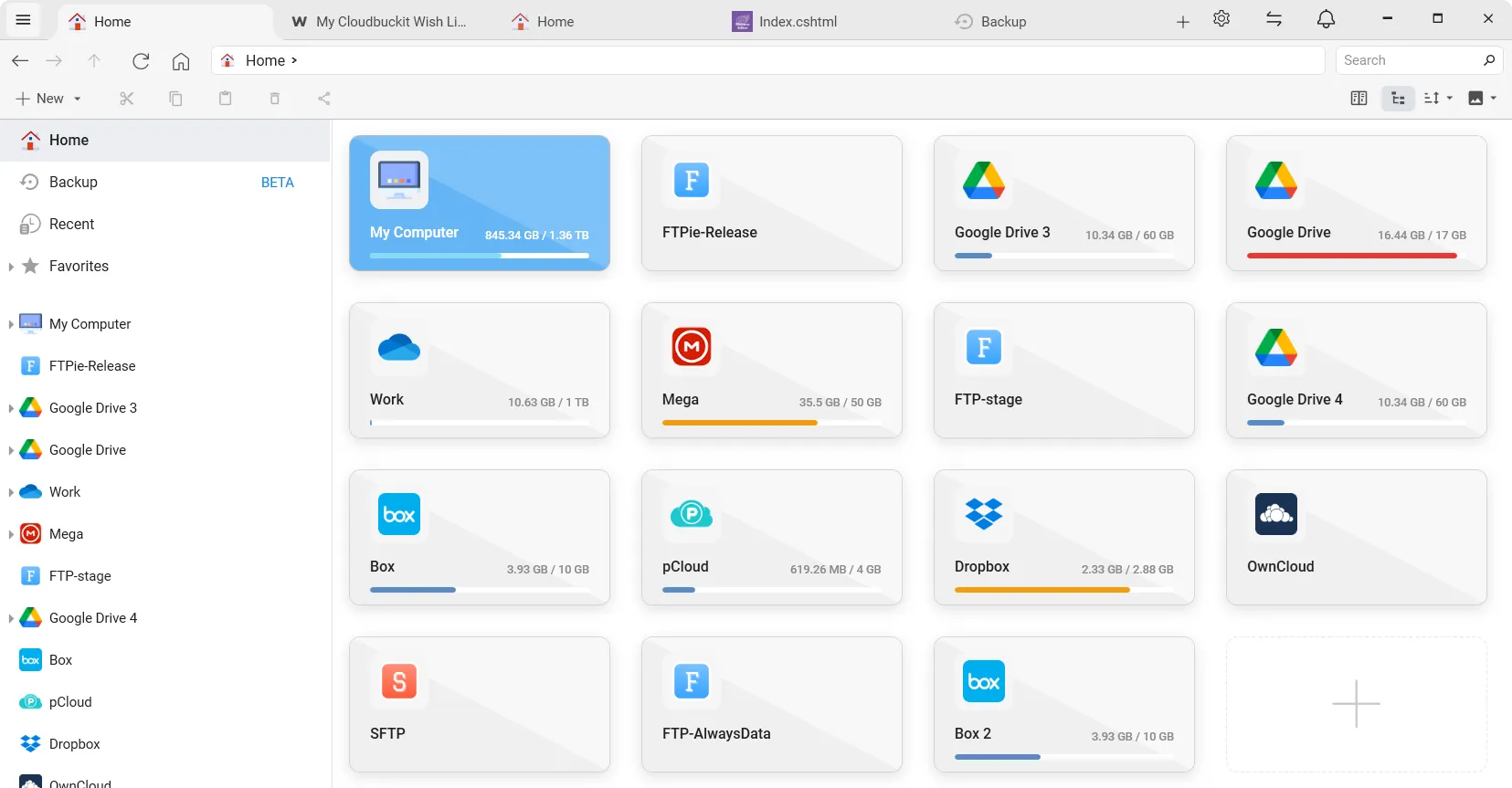Click the Paste clipboard icon
Screen dimensions: 1512x788
point(226,99)
